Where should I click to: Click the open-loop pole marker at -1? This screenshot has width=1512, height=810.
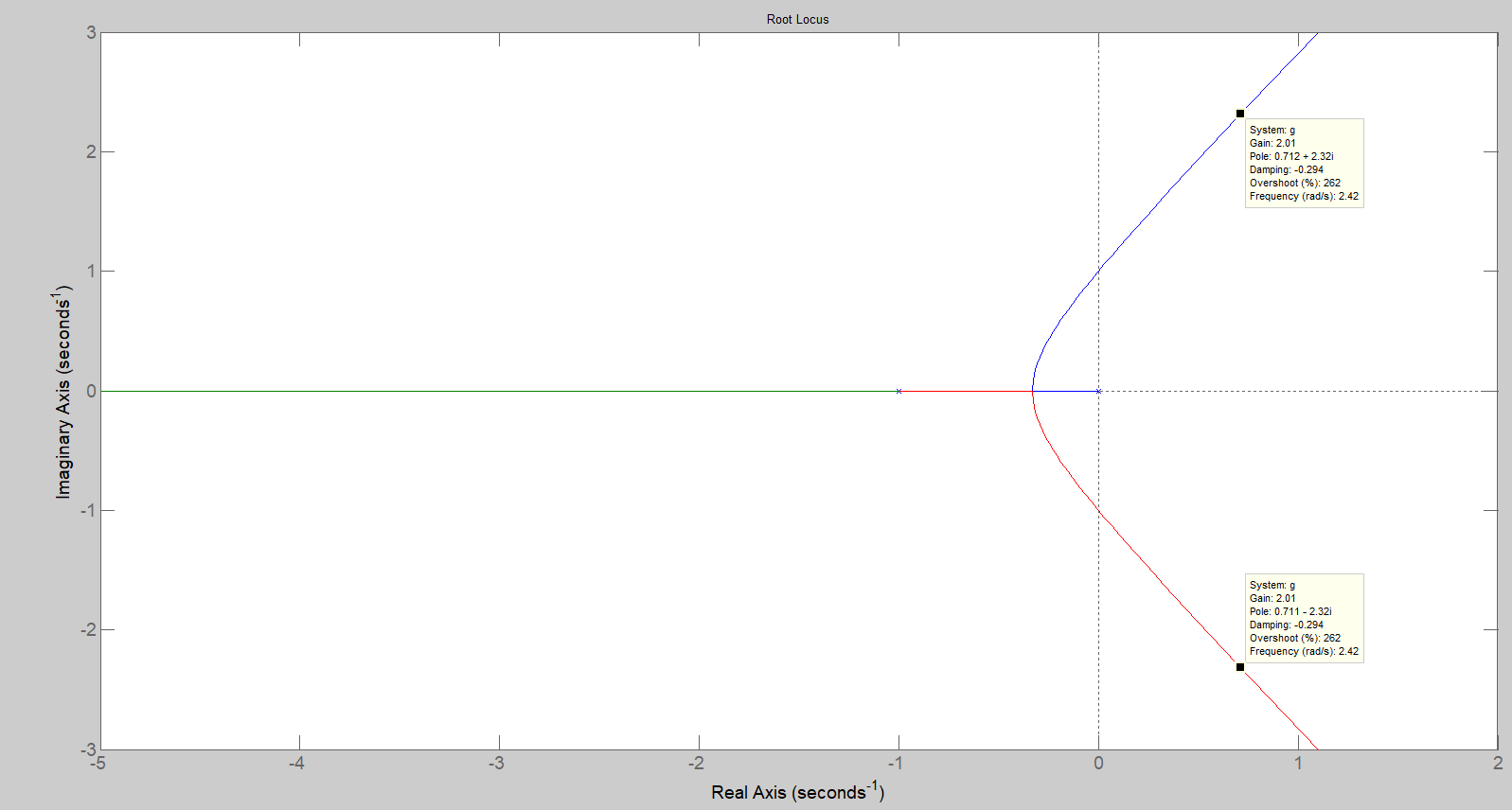[x=898, y=391]
